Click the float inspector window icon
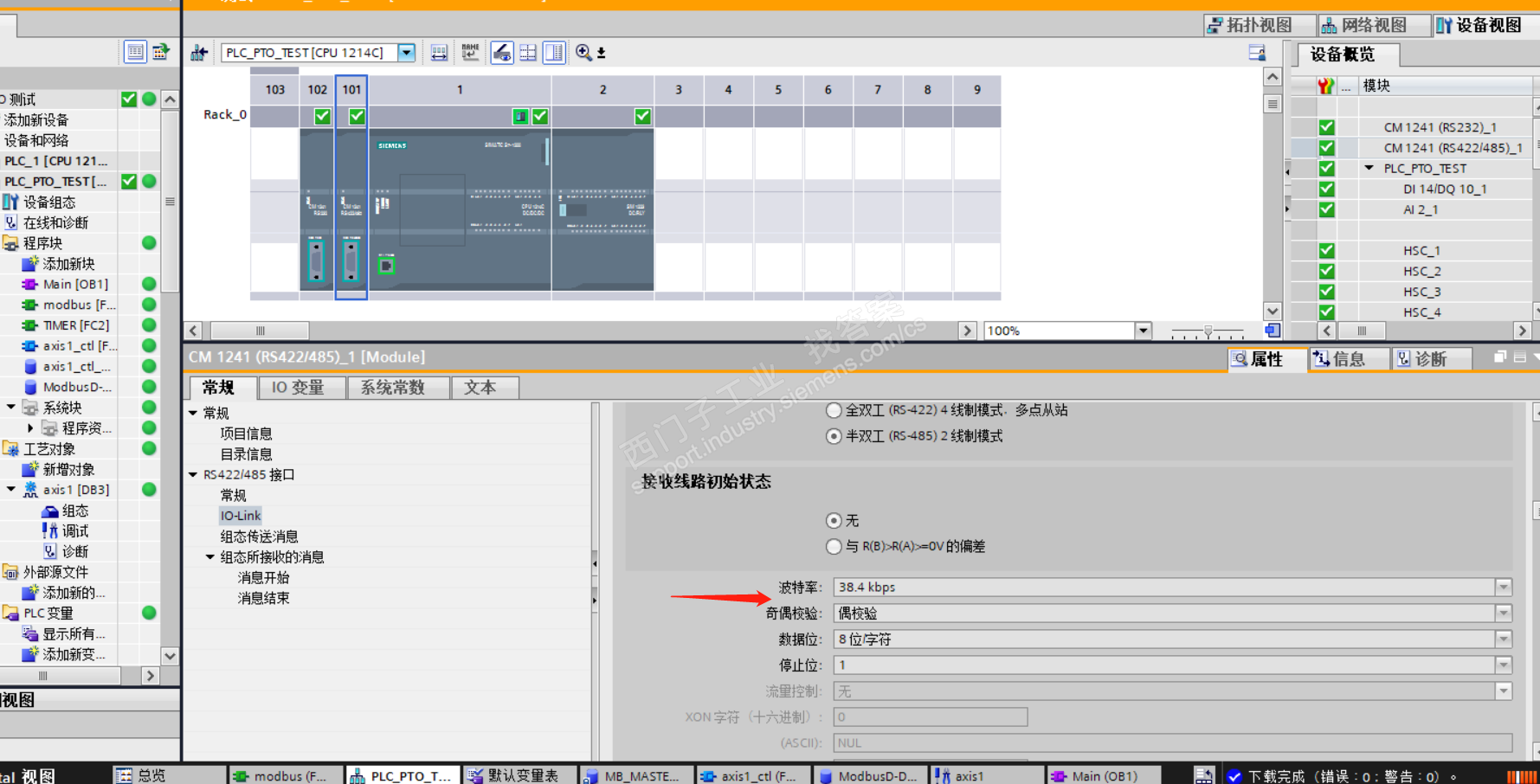This screenshot has height=784, width=1540. tap(1500, 357)
